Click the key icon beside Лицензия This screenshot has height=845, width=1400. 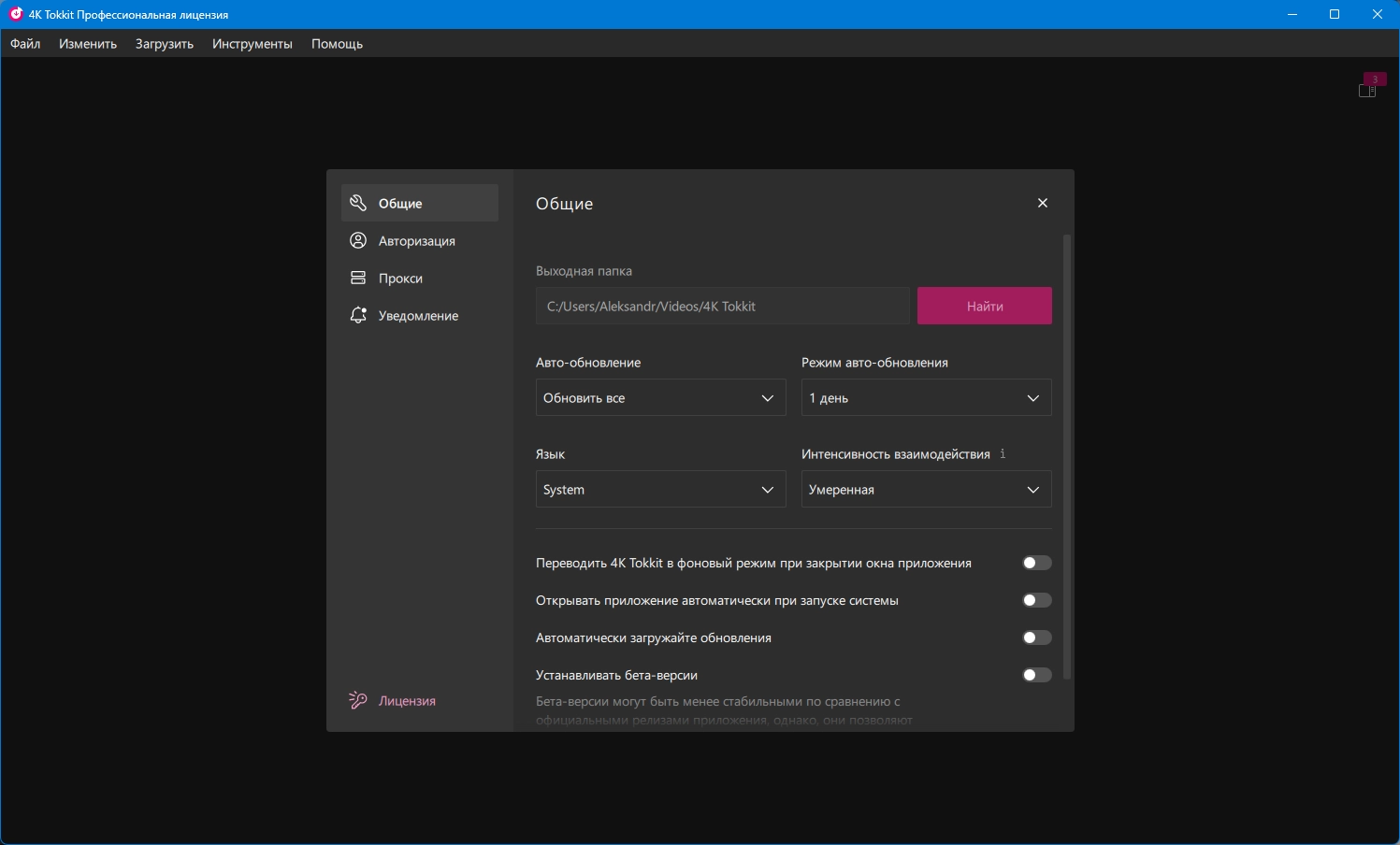(x=358, y=700)
